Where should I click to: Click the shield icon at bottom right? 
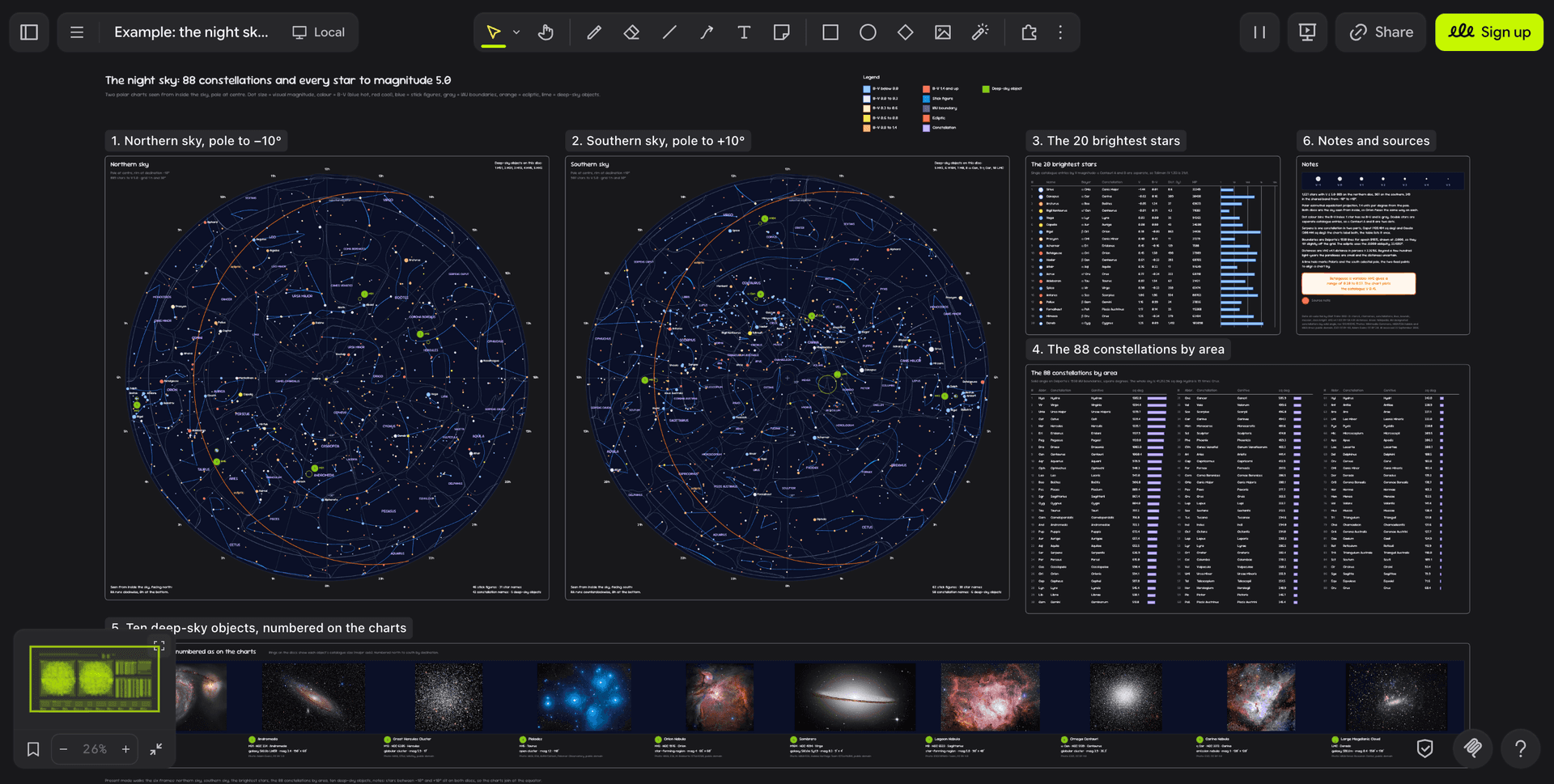coord(1425,748)
